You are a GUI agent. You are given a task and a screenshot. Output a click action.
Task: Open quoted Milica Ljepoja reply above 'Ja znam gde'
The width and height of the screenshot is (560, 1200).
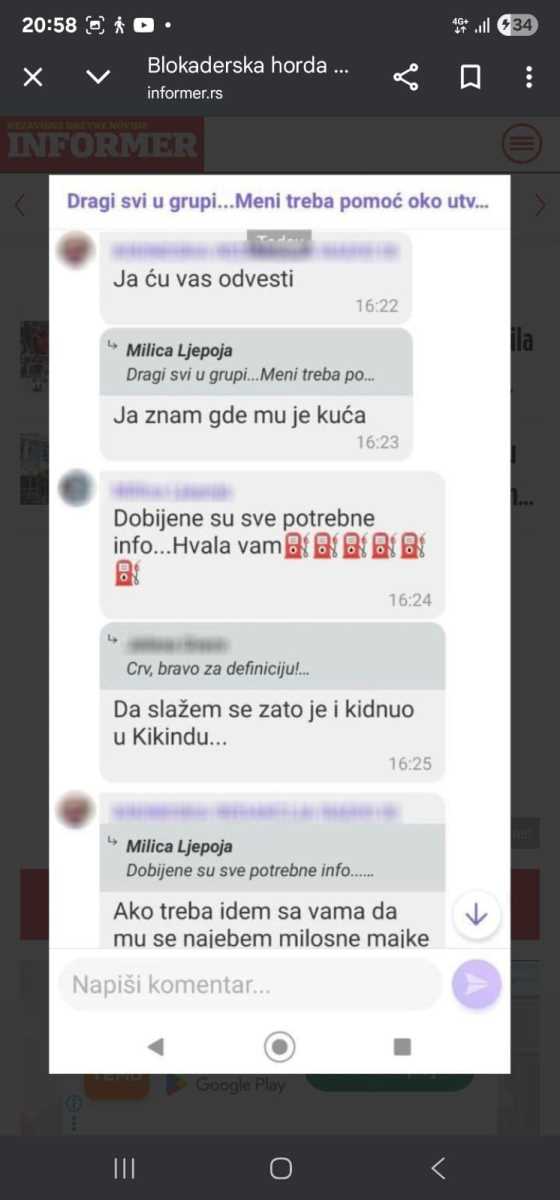pyautogui.click(x=256, y=361)
